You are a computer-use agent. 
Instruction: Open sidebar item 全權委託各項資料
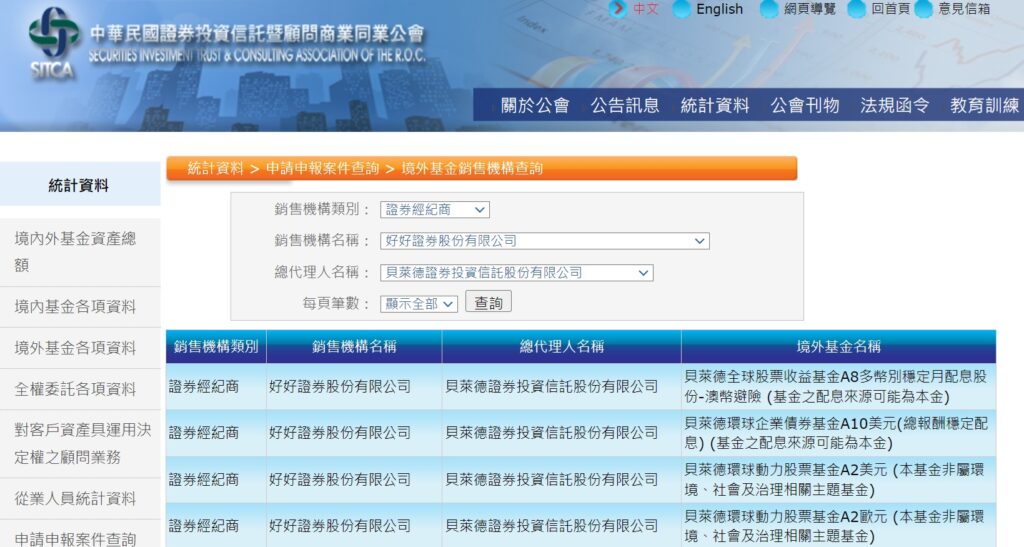(x=80, y=390)
